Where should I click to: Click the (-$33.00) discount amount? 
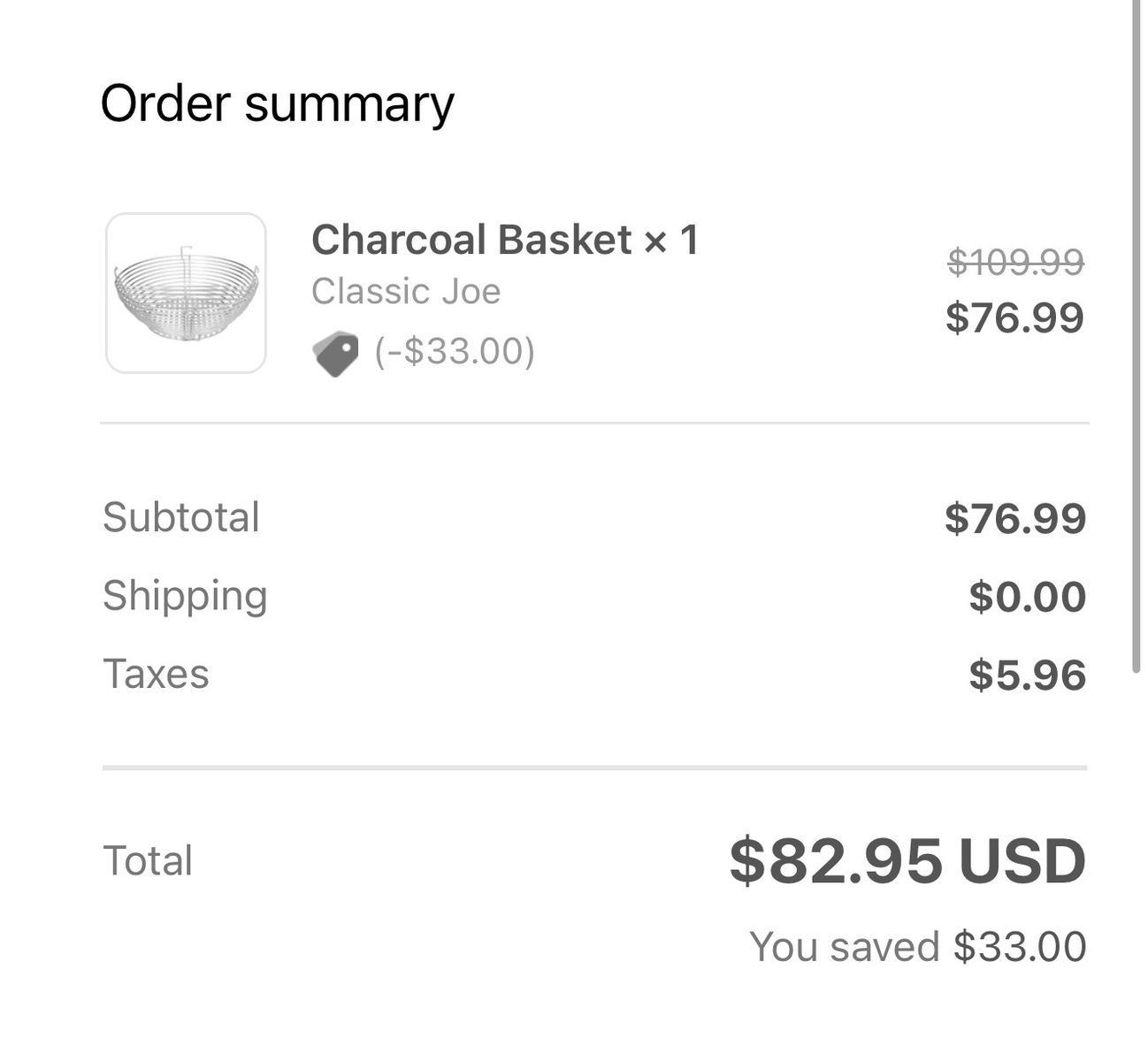click(x=455, y=351)
